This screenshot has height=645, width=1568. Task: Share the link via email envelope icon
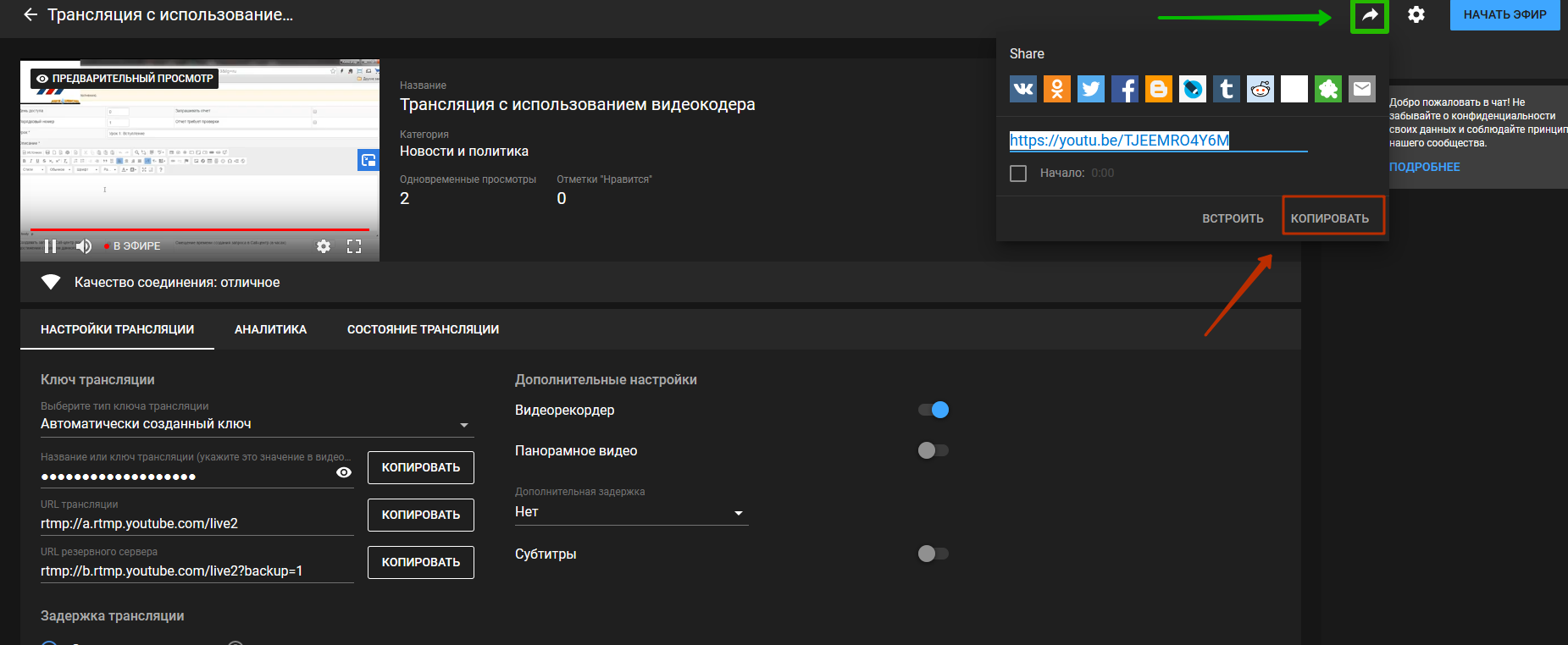point(1361,89)
